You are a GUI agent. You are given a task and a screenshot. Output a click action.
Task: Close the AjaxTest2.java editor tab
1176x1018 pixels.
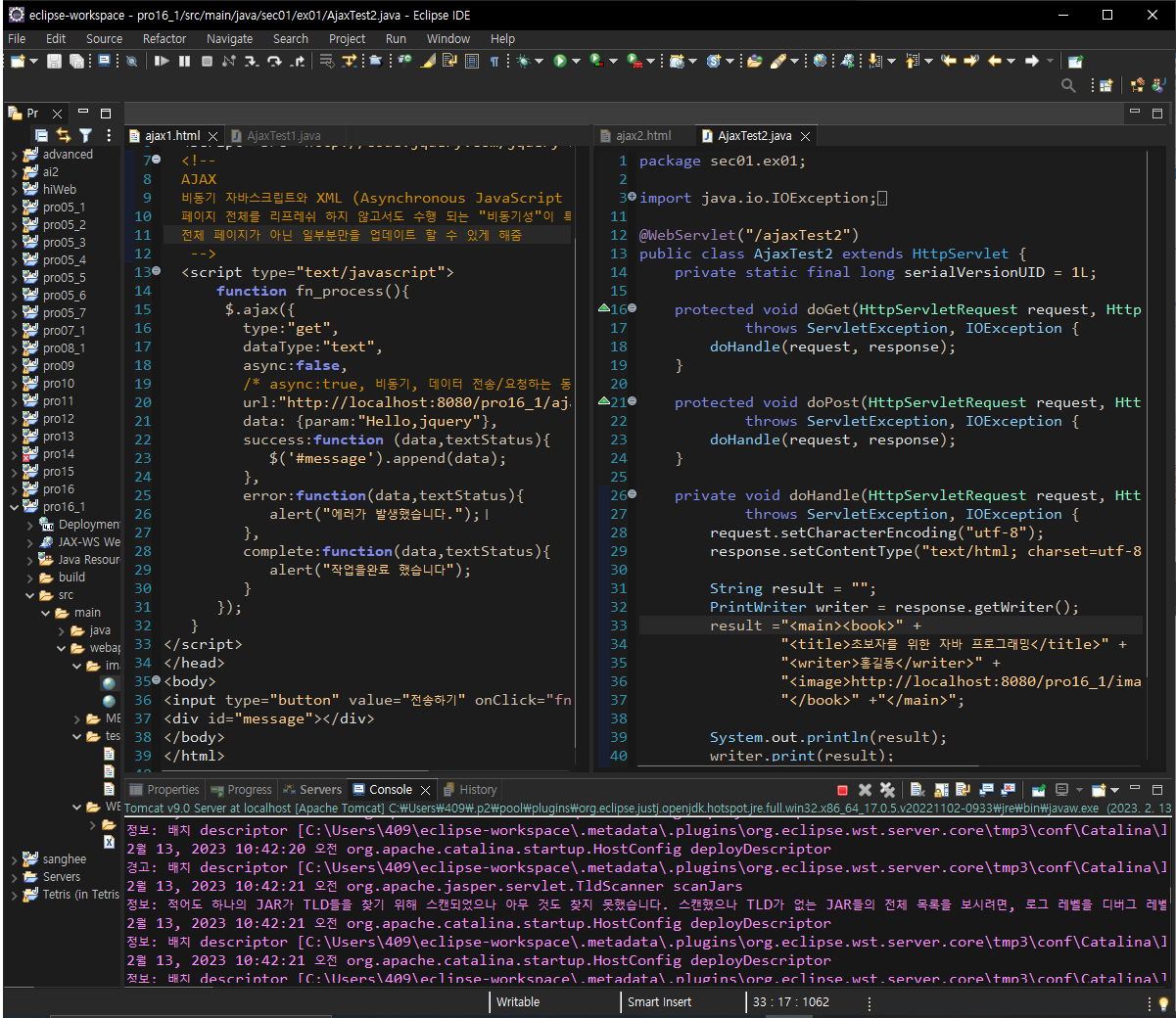click(x=805, y=136)
